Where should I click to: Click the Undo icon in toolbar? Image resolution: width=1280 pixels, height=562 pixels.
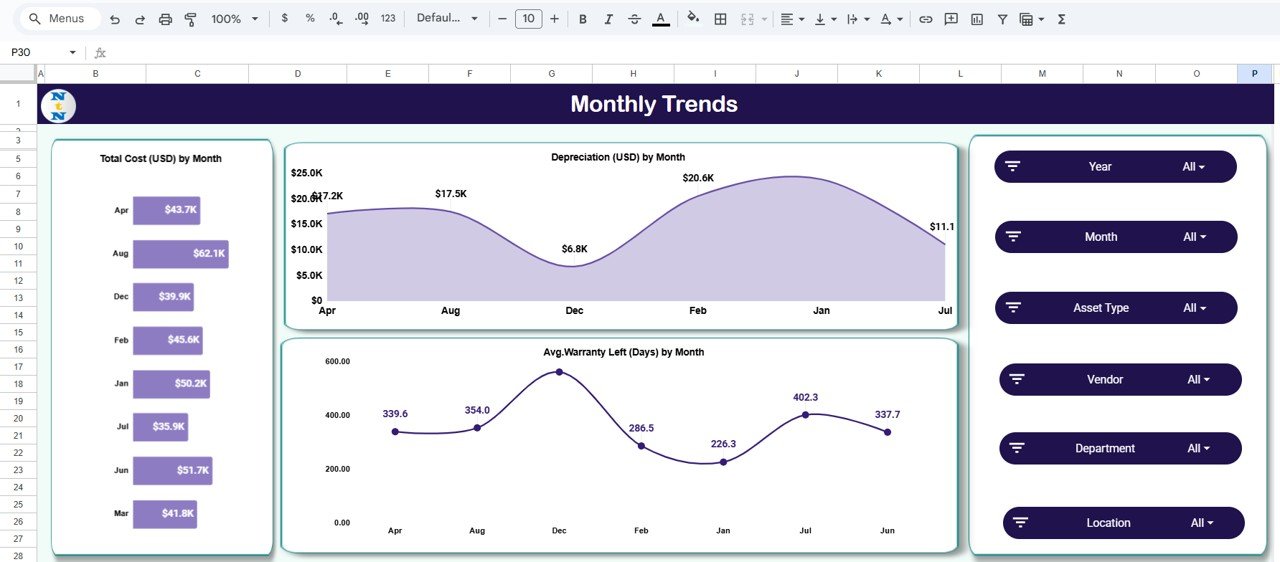115,19
